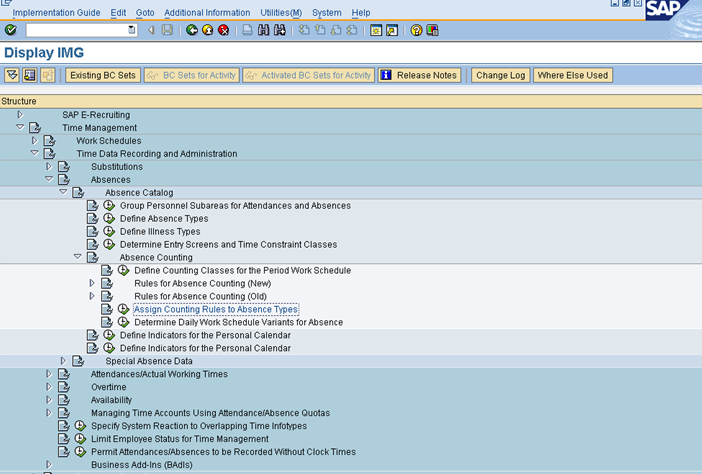This screenshot has width=702, height=474.
Task: Click the yellow Help question mark icon
Action: pos(416,30)
